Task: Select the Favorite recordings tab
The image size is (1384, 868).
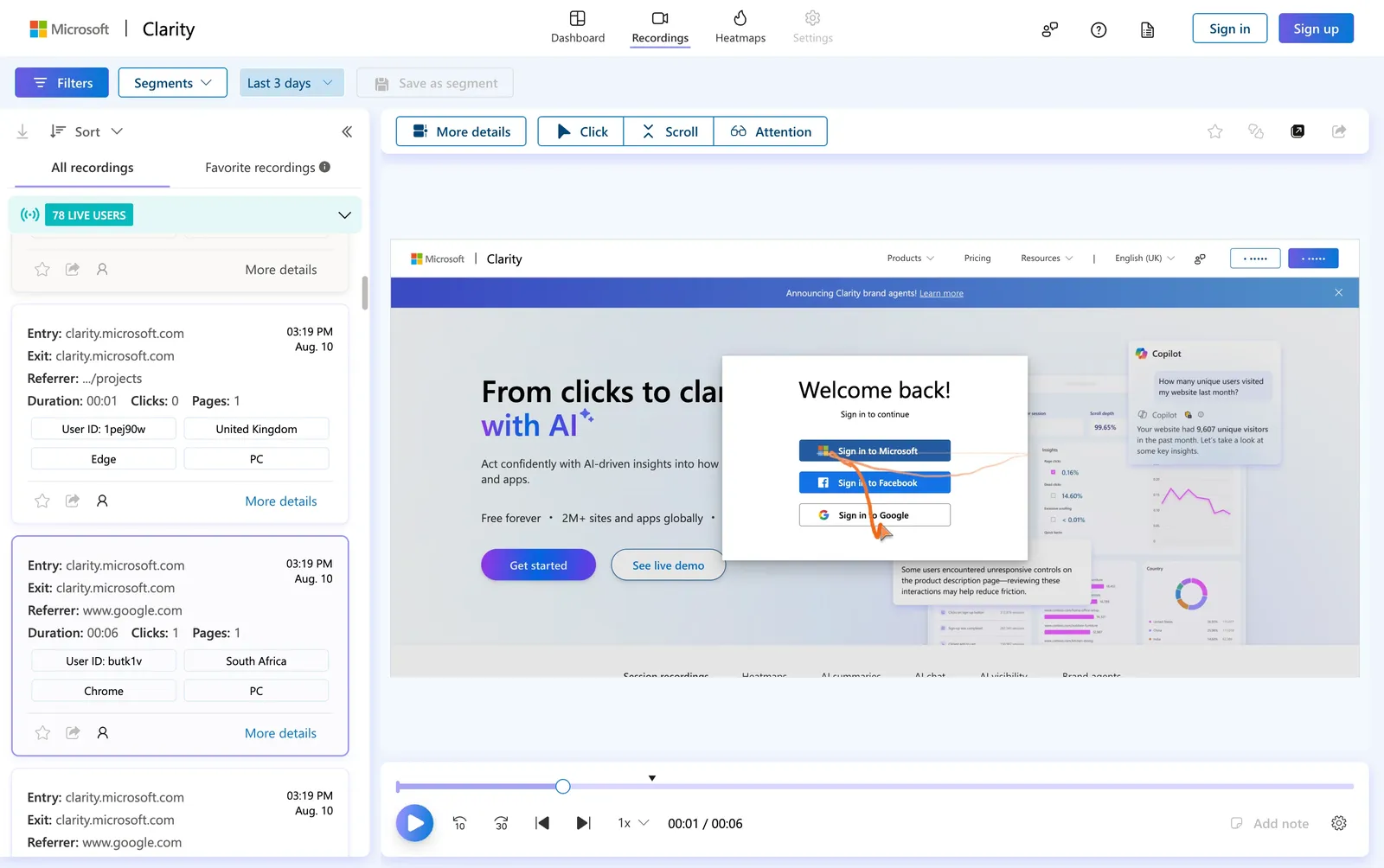Action: (x=259, y=168)
